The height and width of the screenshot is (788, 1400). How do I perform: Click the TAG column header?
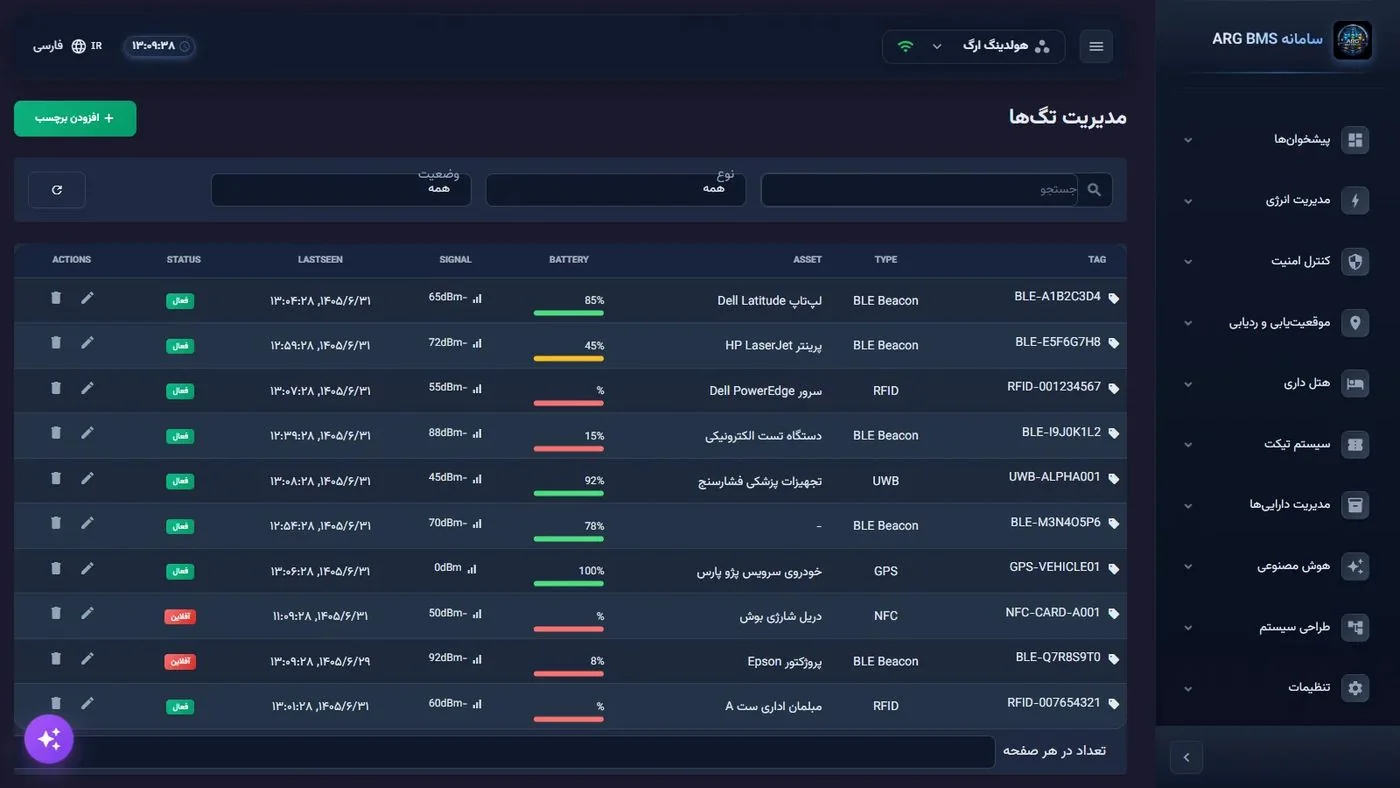(x=1097, y=260)
